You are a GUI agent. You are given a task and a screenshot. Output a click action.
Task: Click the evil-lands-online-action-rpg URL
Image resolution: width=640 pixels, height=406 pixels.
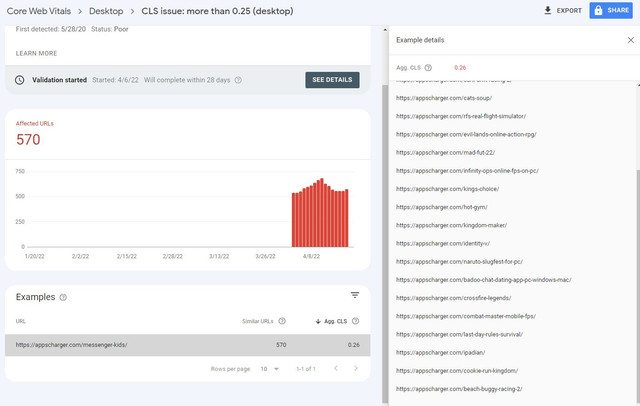[x=466, y=135]
